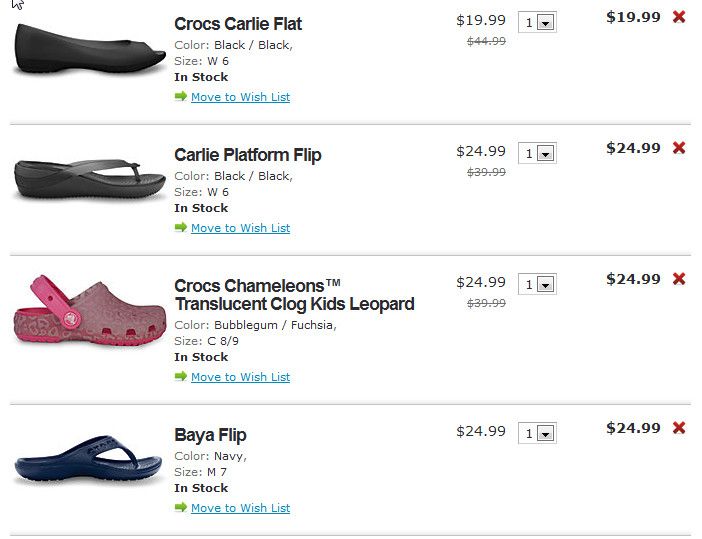Move Baya Flip to Wish List
The height and width of the screenshot is (539, 702).
coord(240,508)
